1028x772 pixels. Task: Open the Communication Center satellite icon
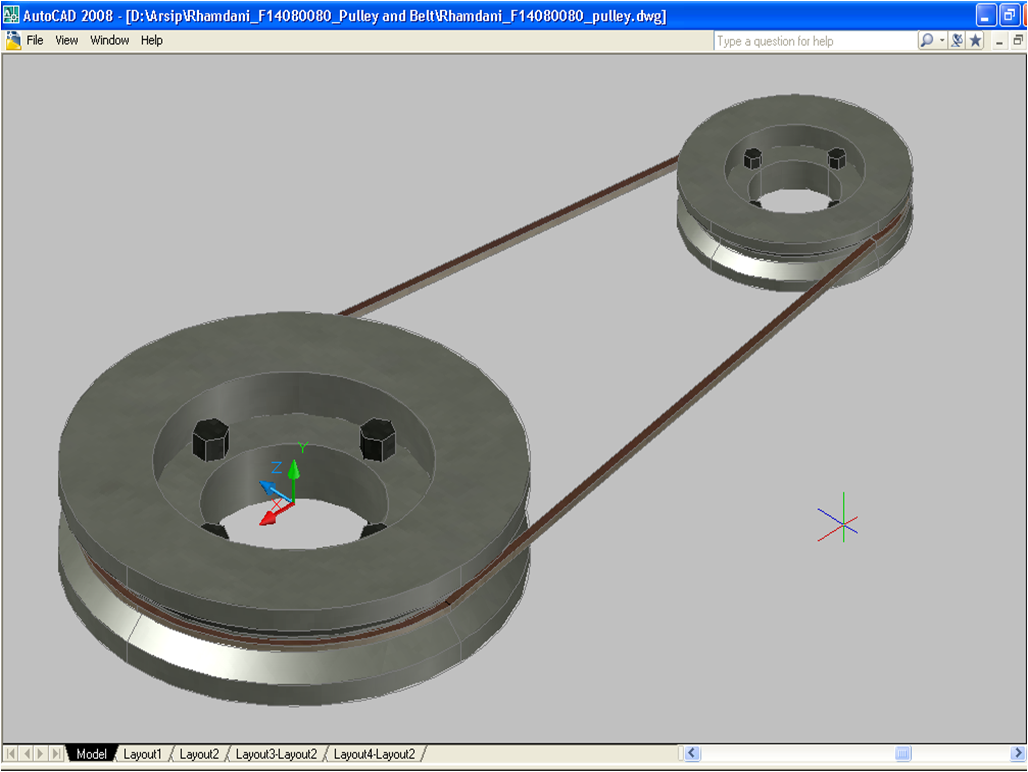(957, 41)
